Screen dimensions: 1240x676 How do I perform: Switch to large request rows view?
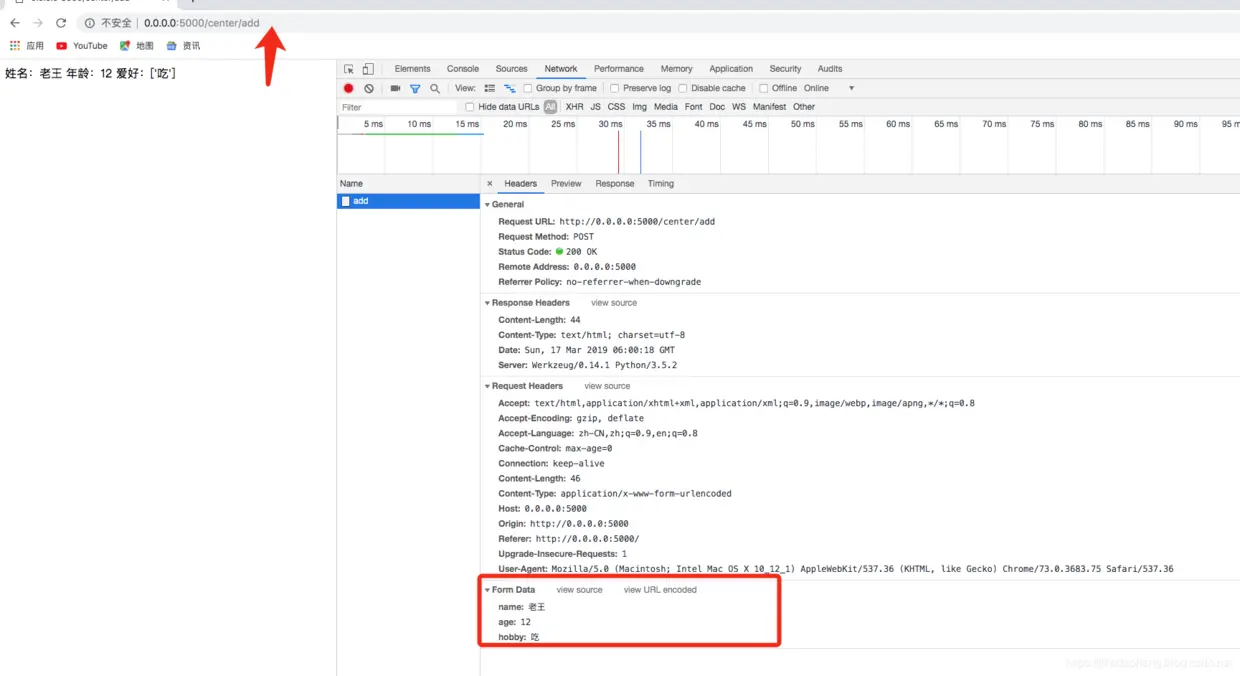coord(490,88)
